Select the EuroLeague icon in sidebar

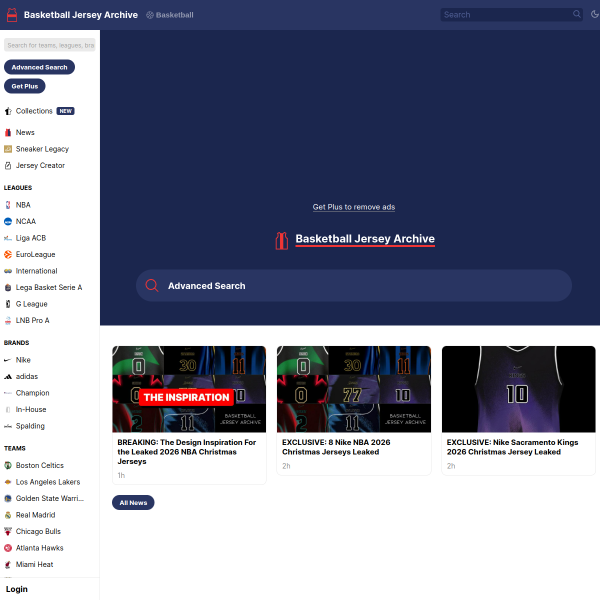click(x=8, y=254)
